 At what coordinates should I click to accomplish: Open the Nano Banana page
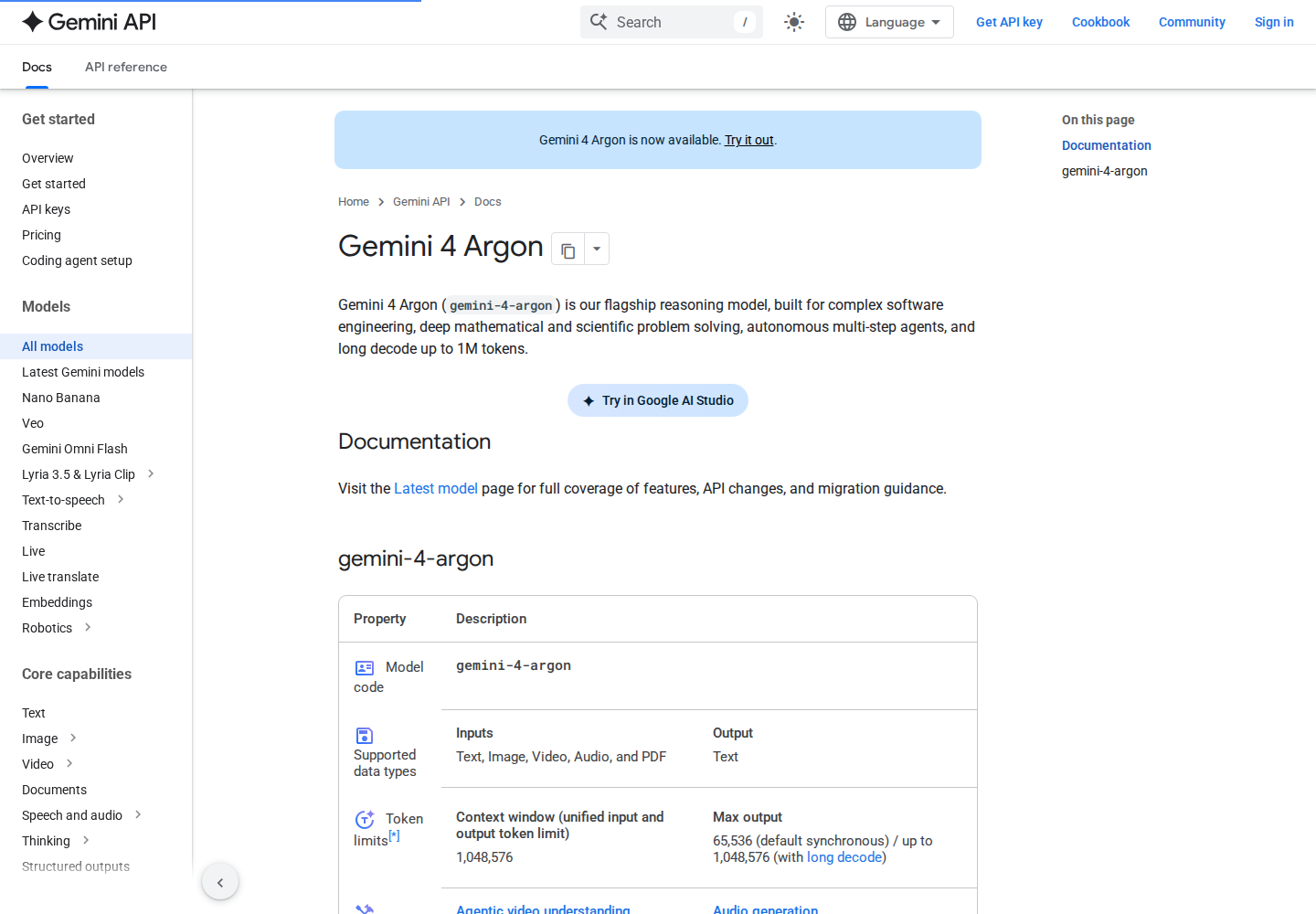(61, 398)
